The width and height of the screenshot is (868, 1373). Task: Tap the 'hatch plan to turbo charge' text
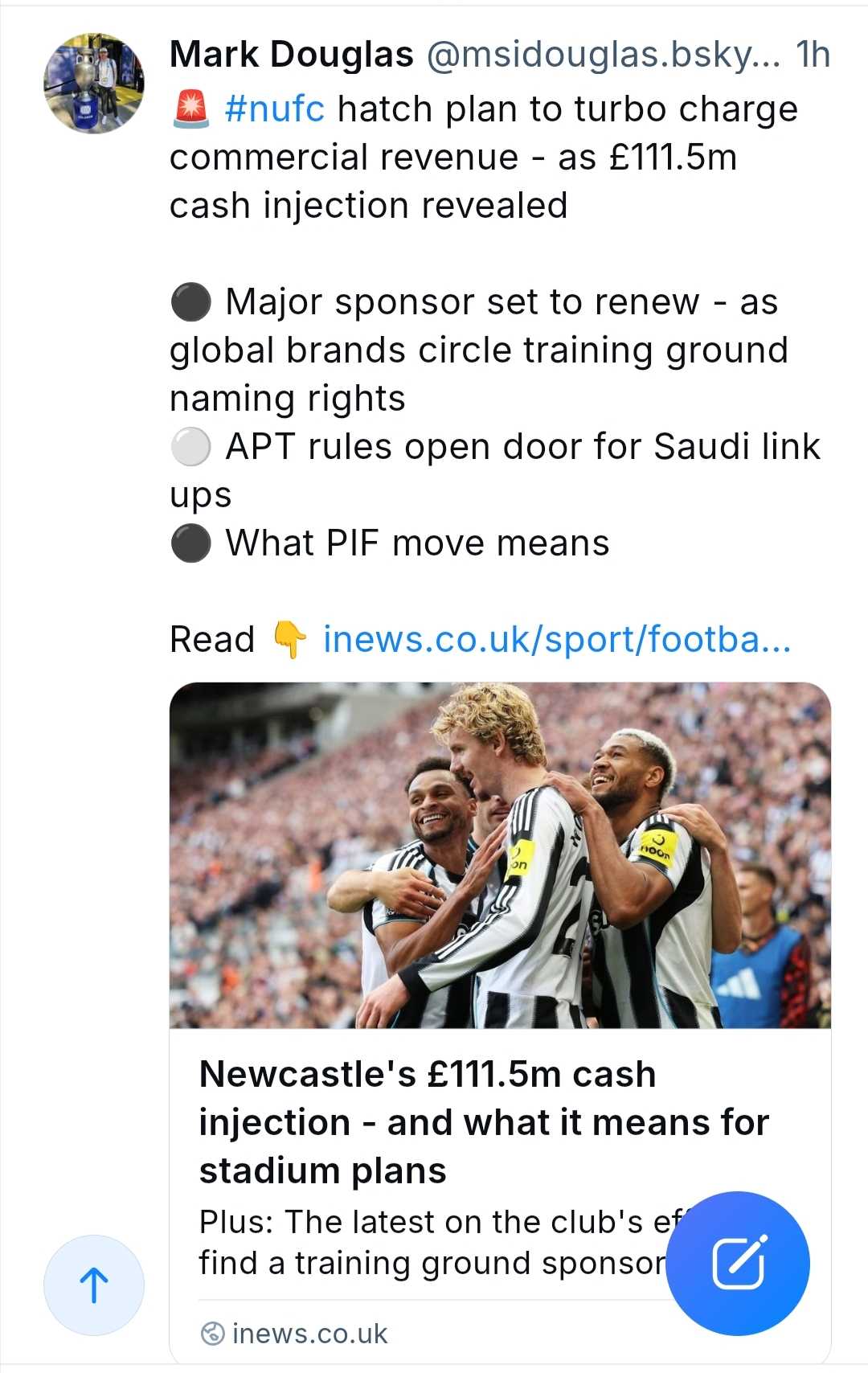(x=567, y=109)
